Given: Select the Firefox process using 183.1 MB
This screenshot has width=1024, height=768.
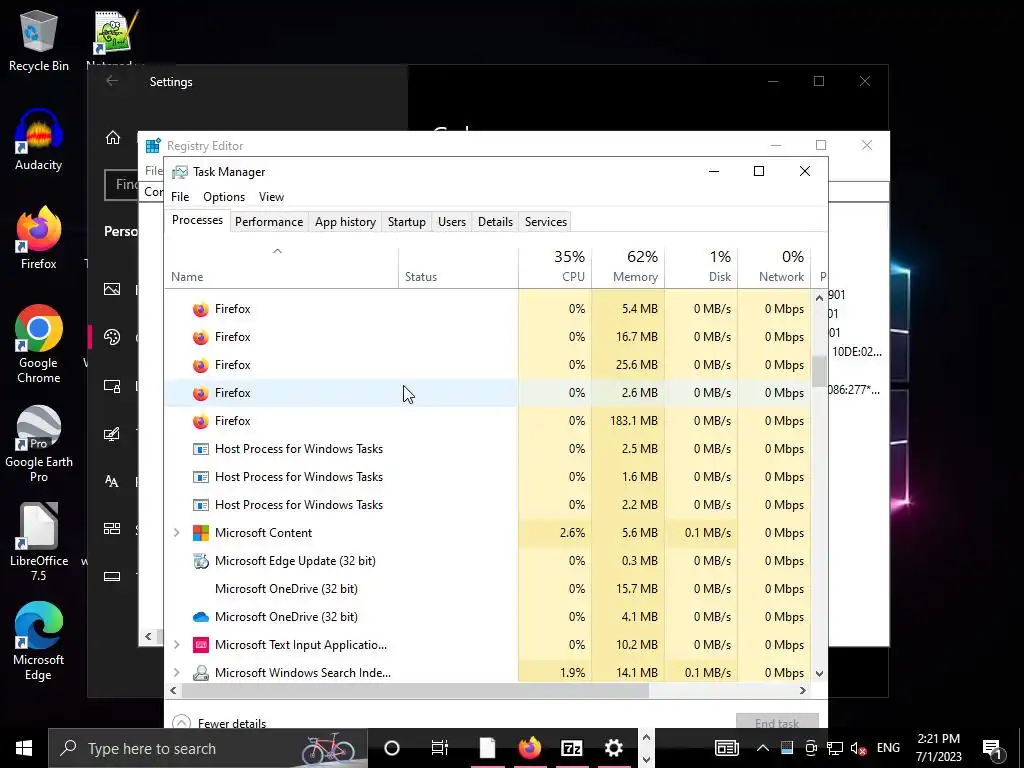Looking at the screenshot, I should (488, 421).
